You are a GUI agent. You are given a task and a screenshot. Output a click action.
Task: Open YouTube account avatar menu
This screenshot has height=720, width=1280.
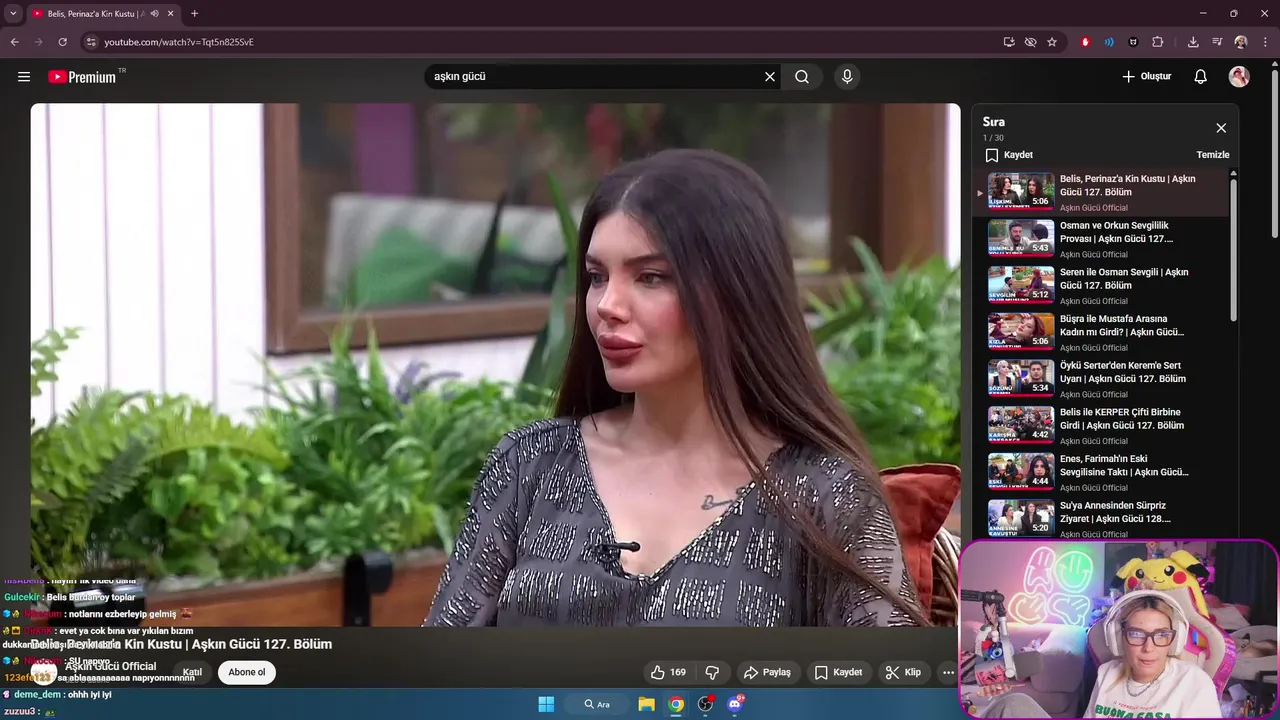[x=1239, y=77]
